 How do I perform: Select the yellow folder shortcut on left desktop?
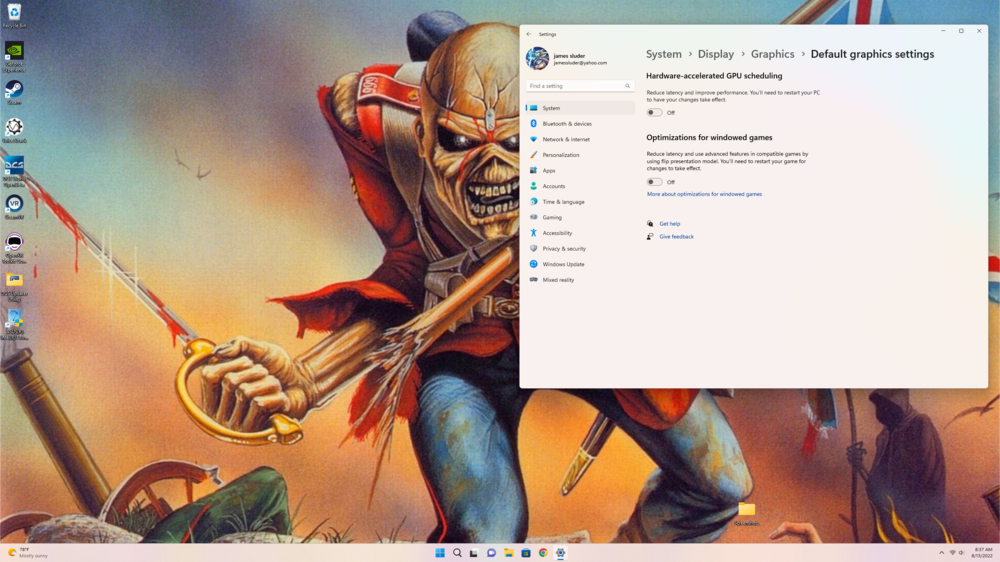pos(14,286)
